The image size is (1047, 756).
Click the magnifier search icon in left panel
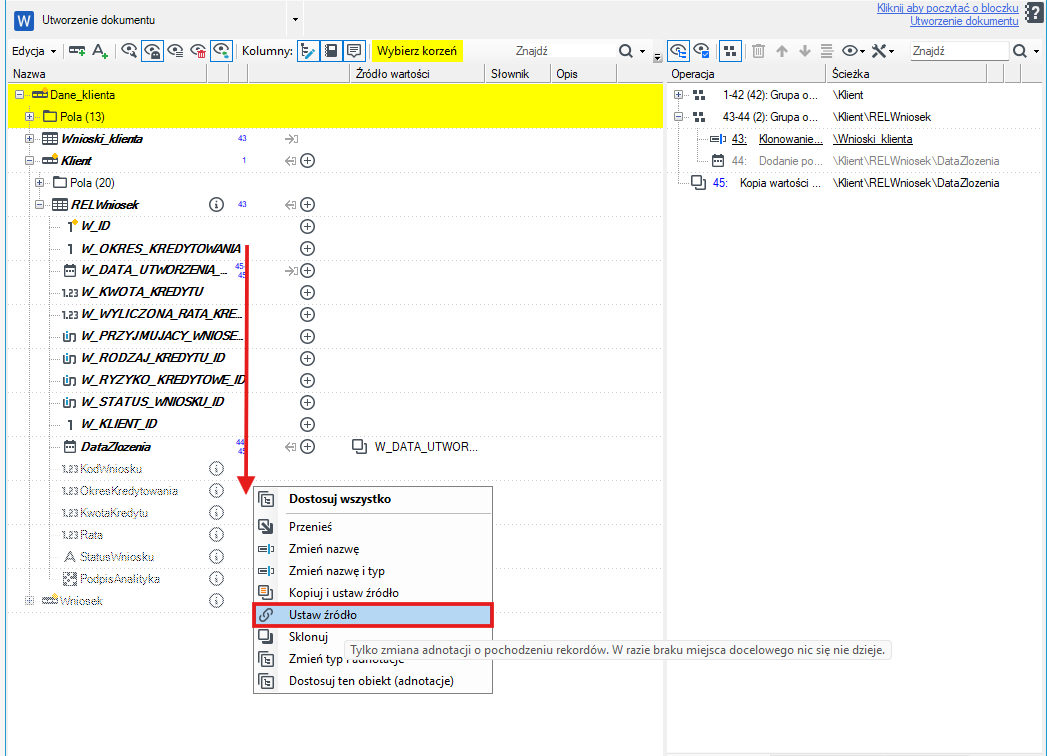pos(626,51)
